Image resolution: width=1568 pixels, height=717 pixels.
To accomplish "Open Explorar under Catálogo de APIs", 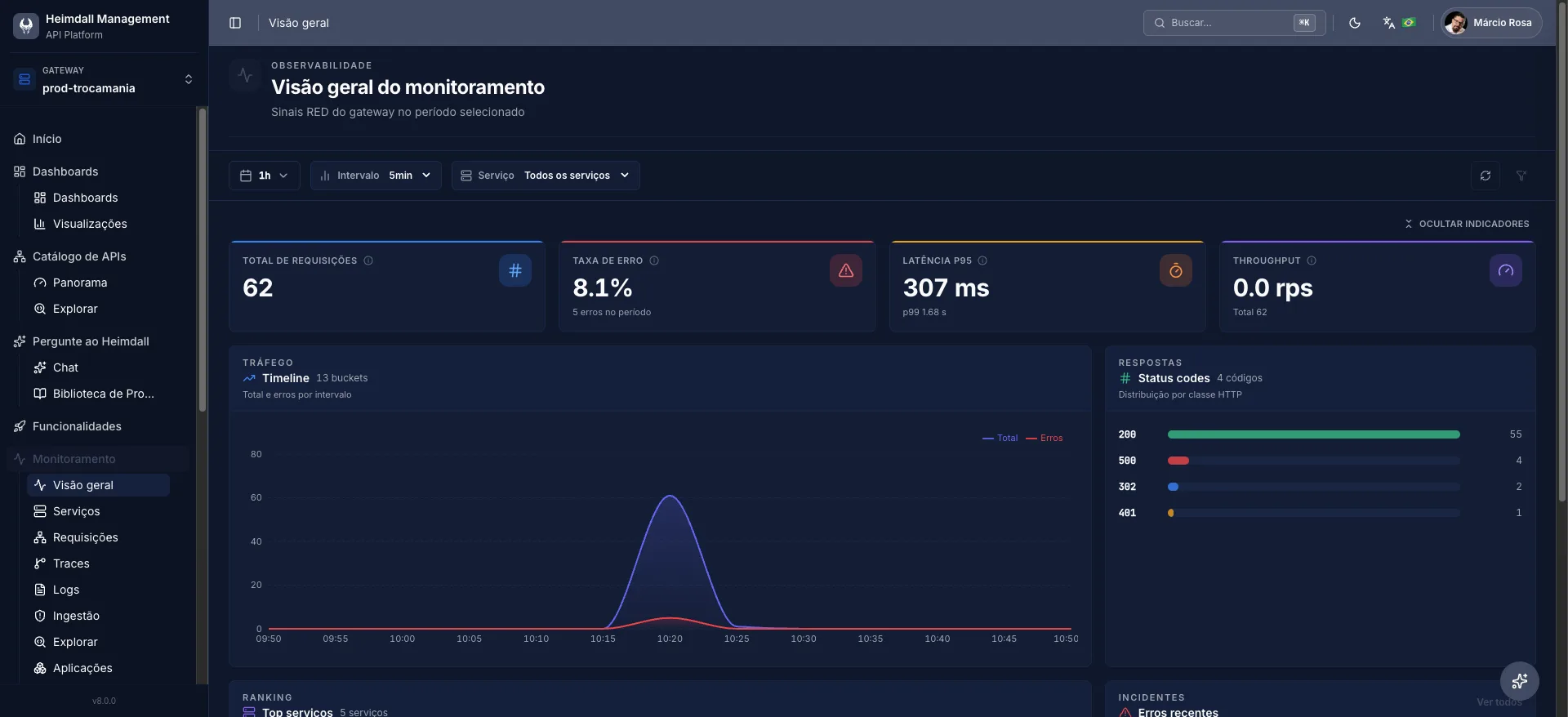I will pyautogui.click(x=98, y=309).
